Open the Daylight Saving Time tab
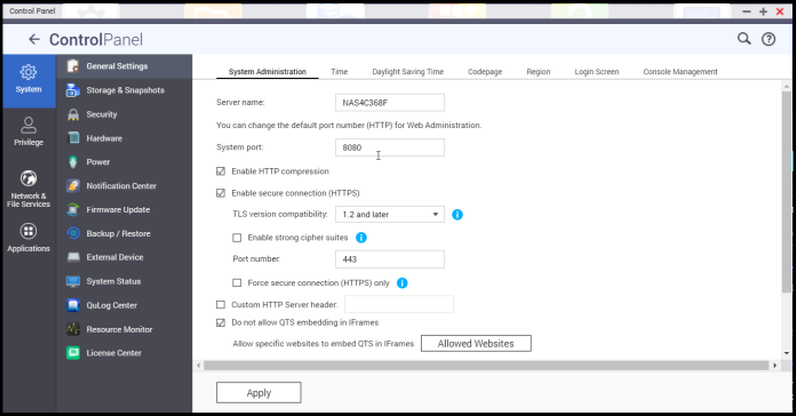796x416 pixels. (408, 72)
